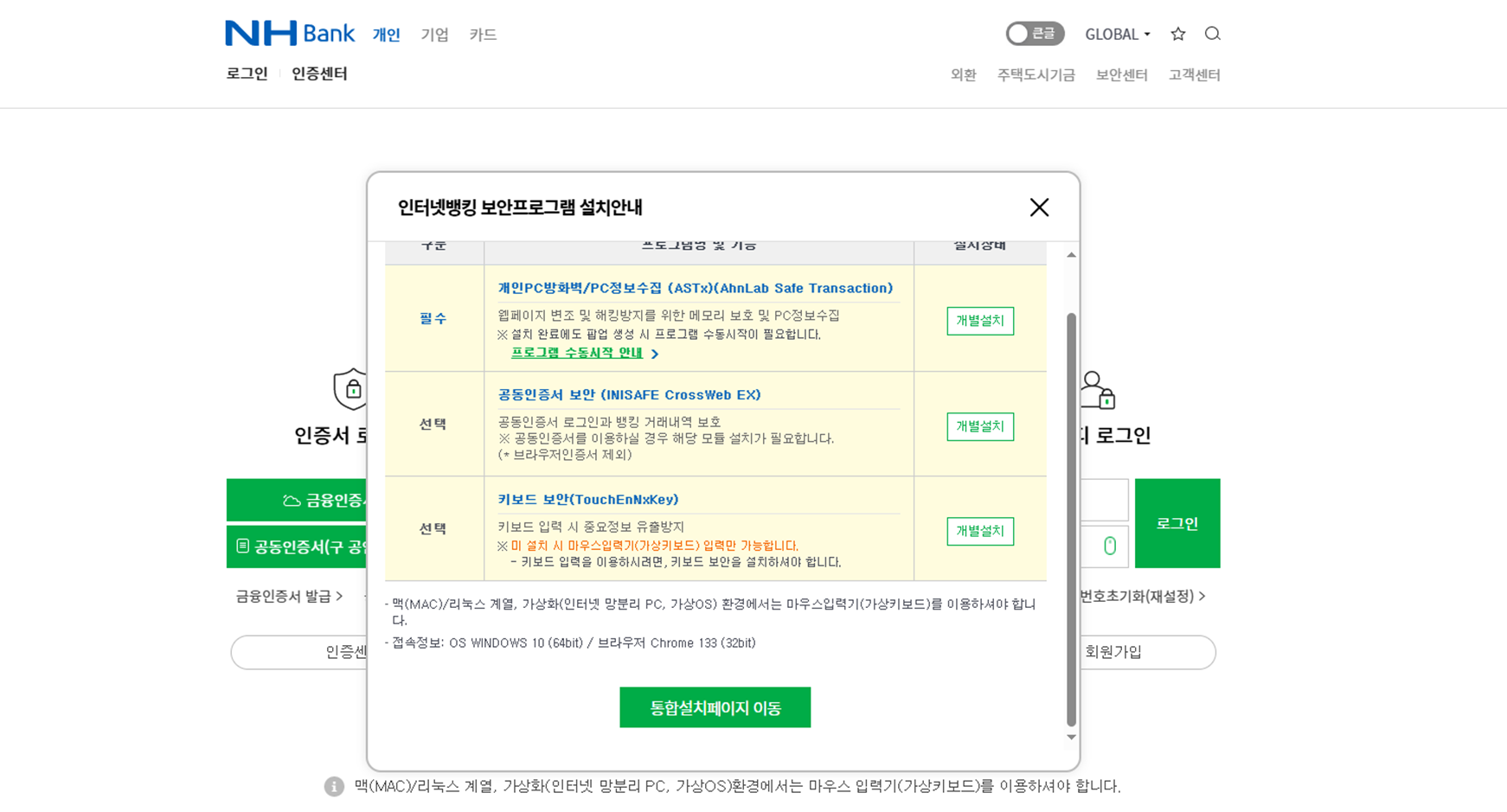The image size is (1507, 812).
Task: Click the dialog vertical scrollbar thumb
Action: 1071,519
